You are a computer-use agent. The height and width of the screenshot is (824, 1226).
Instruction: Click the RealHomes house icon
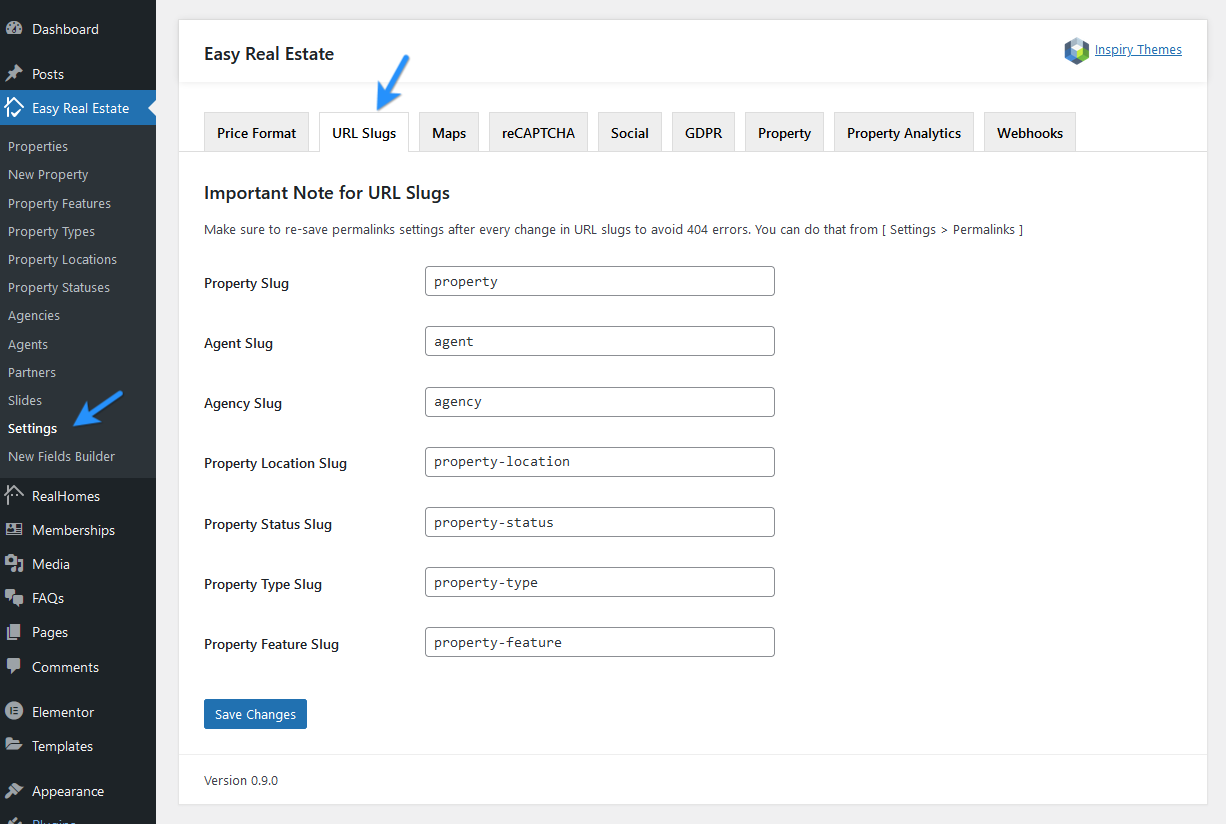pos(14,496)
